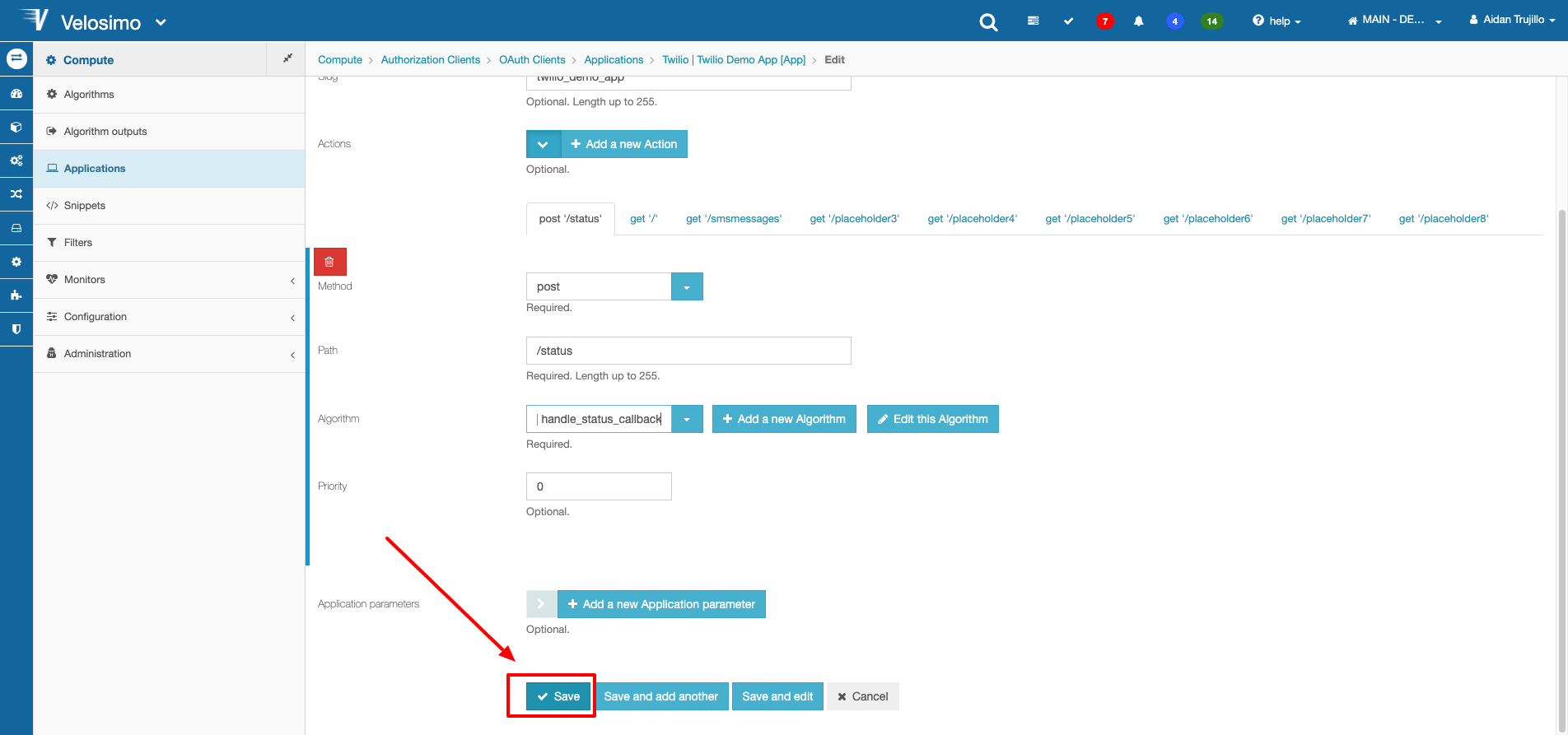Select the get '/' tab
1568x735 pixels.
[644, 219]
